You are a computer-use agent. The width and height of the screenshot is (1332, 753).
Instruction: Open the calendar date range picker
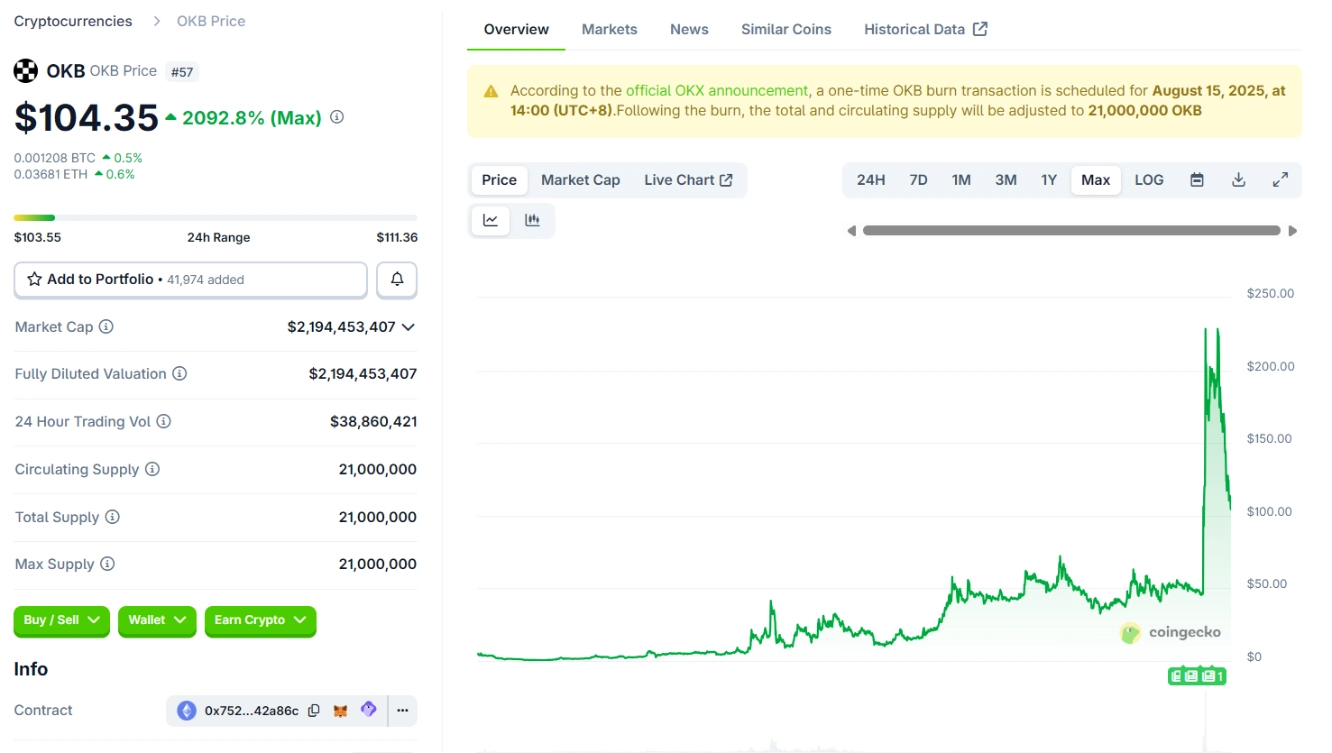point(1197,180)
